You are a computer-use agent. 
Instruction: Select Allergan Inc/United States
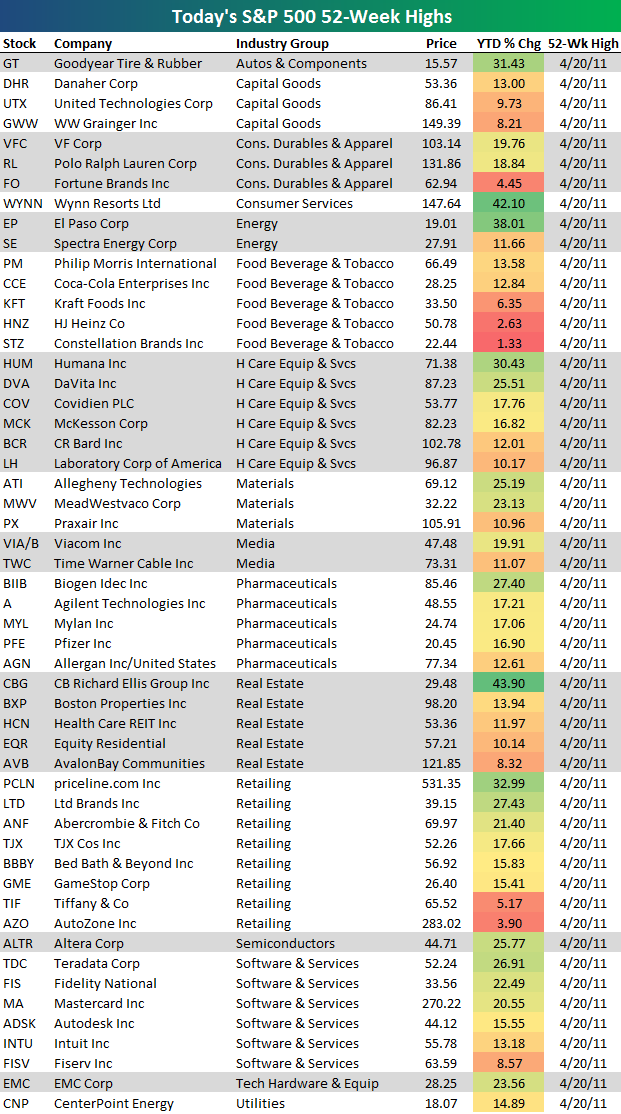coord(135,663)
